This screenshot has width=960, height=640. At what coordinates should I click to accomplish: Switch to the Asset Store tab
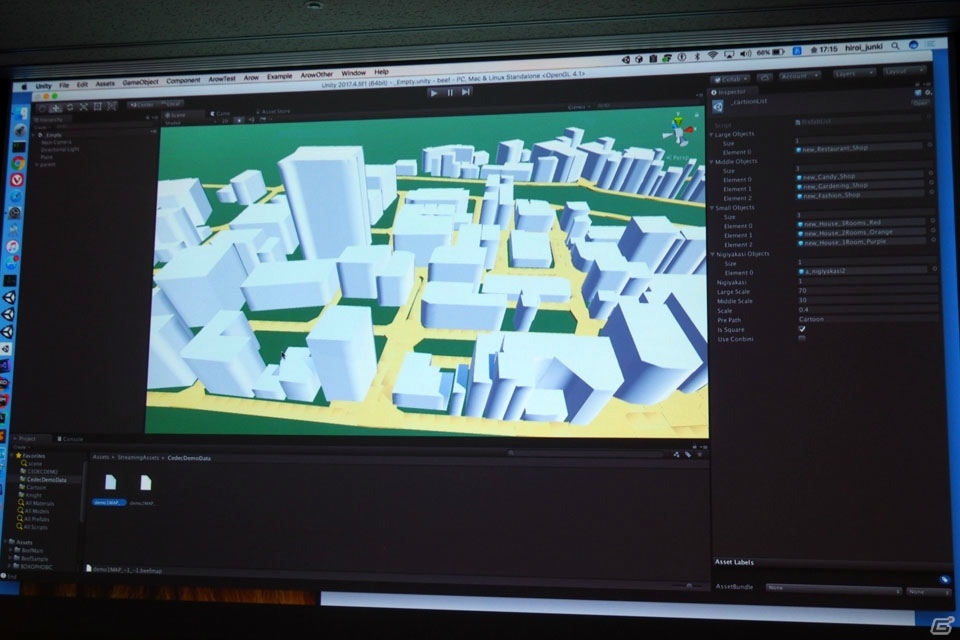[x=274, y=111]
